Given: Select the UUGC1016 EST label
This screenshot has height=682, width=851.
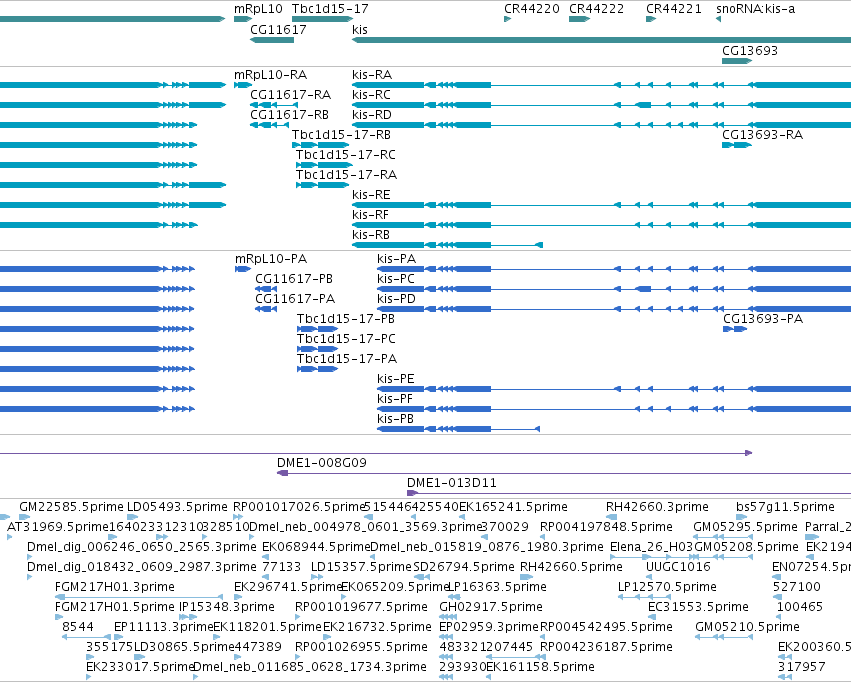Looking at the screenshot, I should pos(678,566).
